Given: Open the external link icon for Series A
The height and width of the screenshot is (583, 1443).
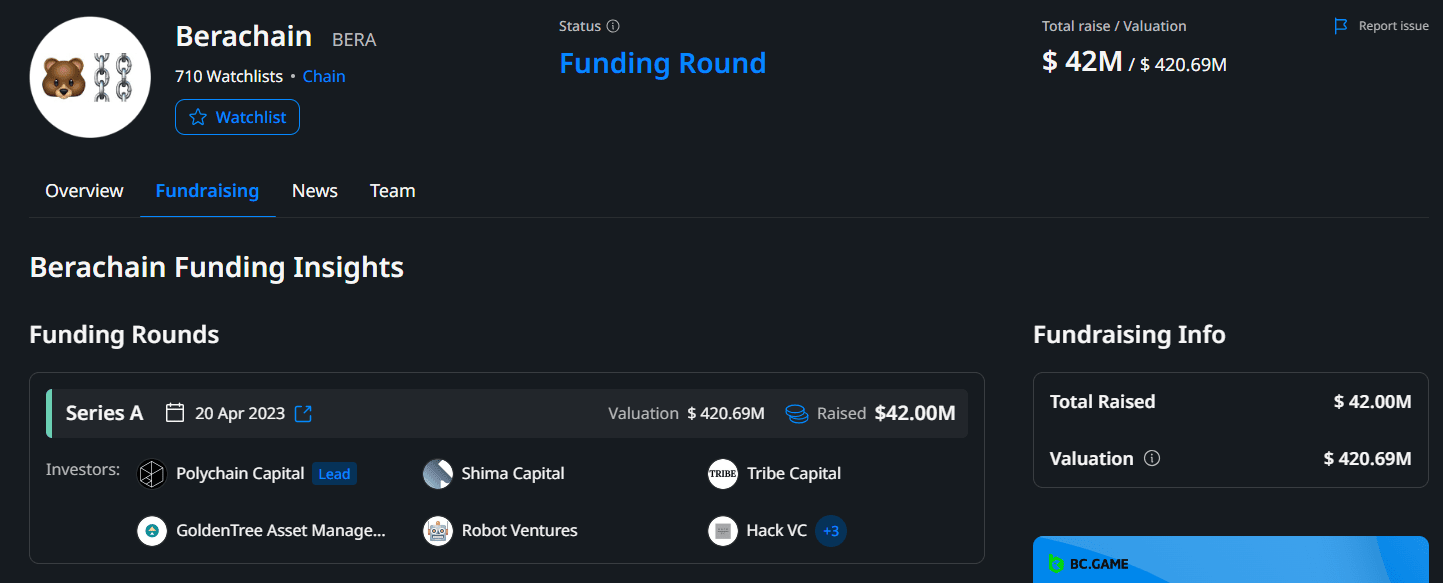Looking at the screenshot, I should [x=302, y=412].
